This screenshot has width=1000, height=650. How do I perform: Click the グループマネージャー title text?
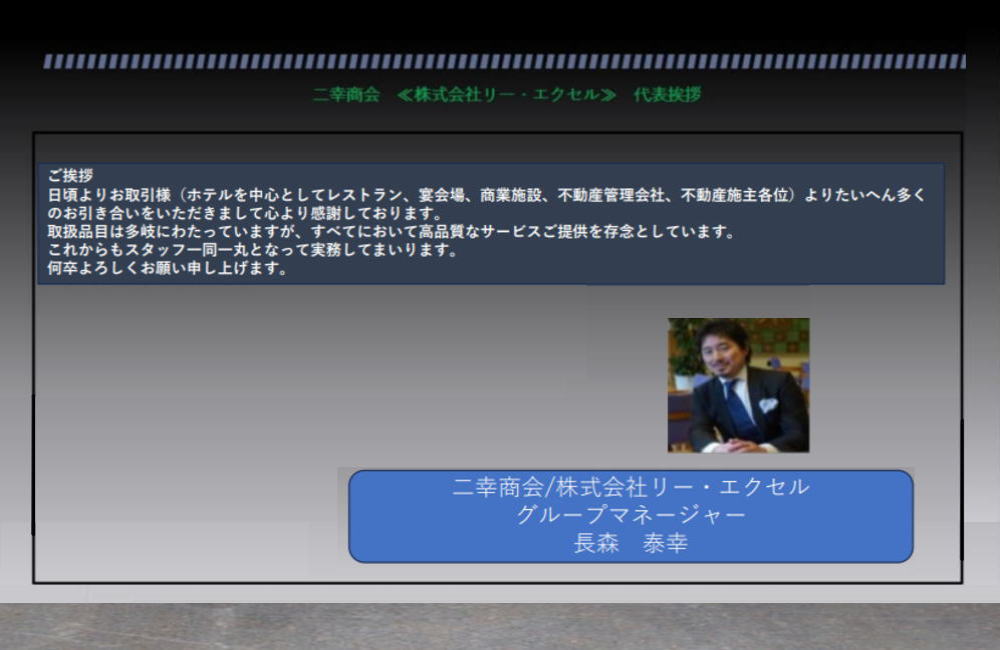pos(631,515)
